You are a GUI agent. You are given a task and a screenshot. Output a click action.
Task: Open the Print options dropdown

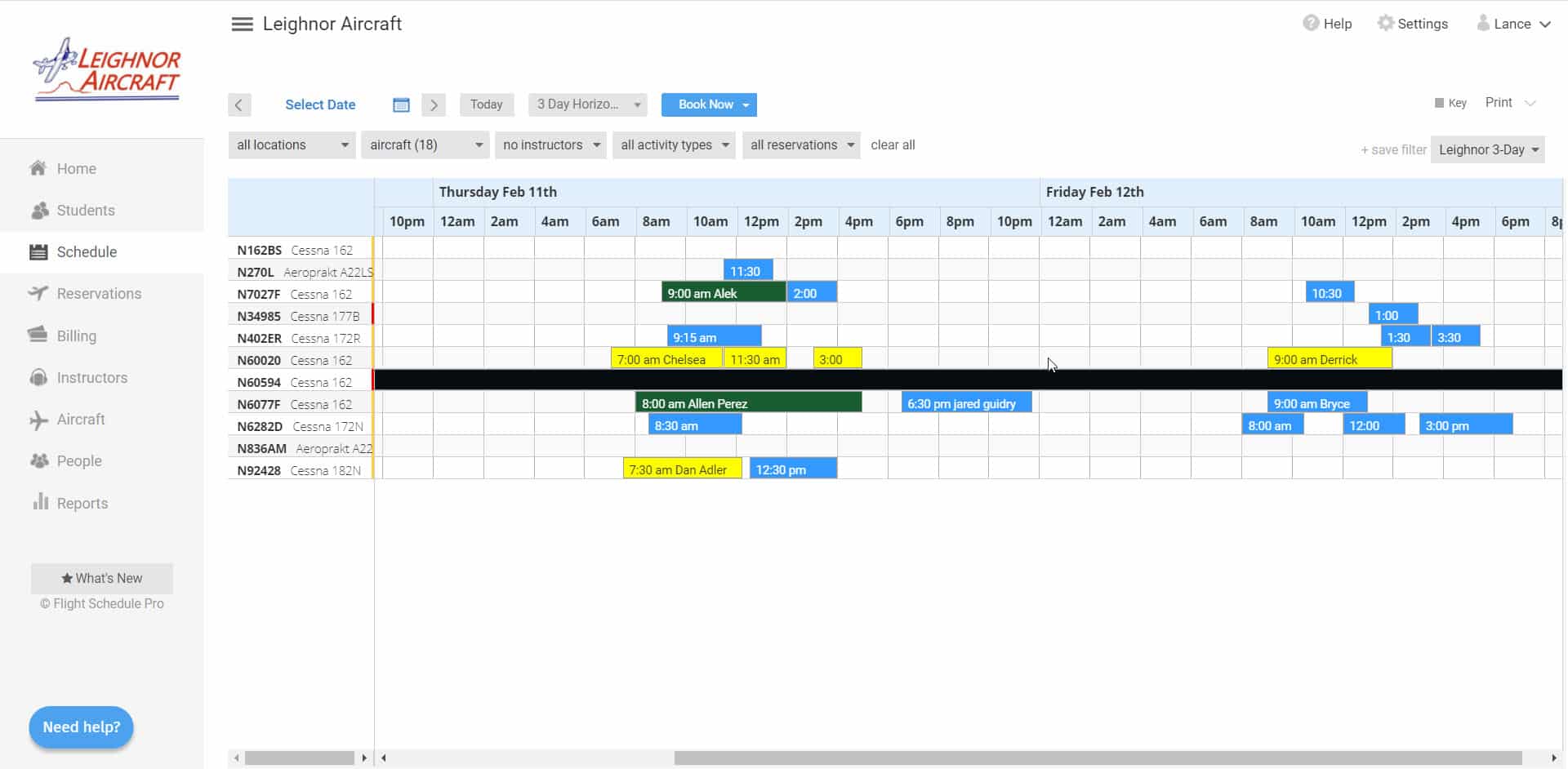[x=1510, y=103]
